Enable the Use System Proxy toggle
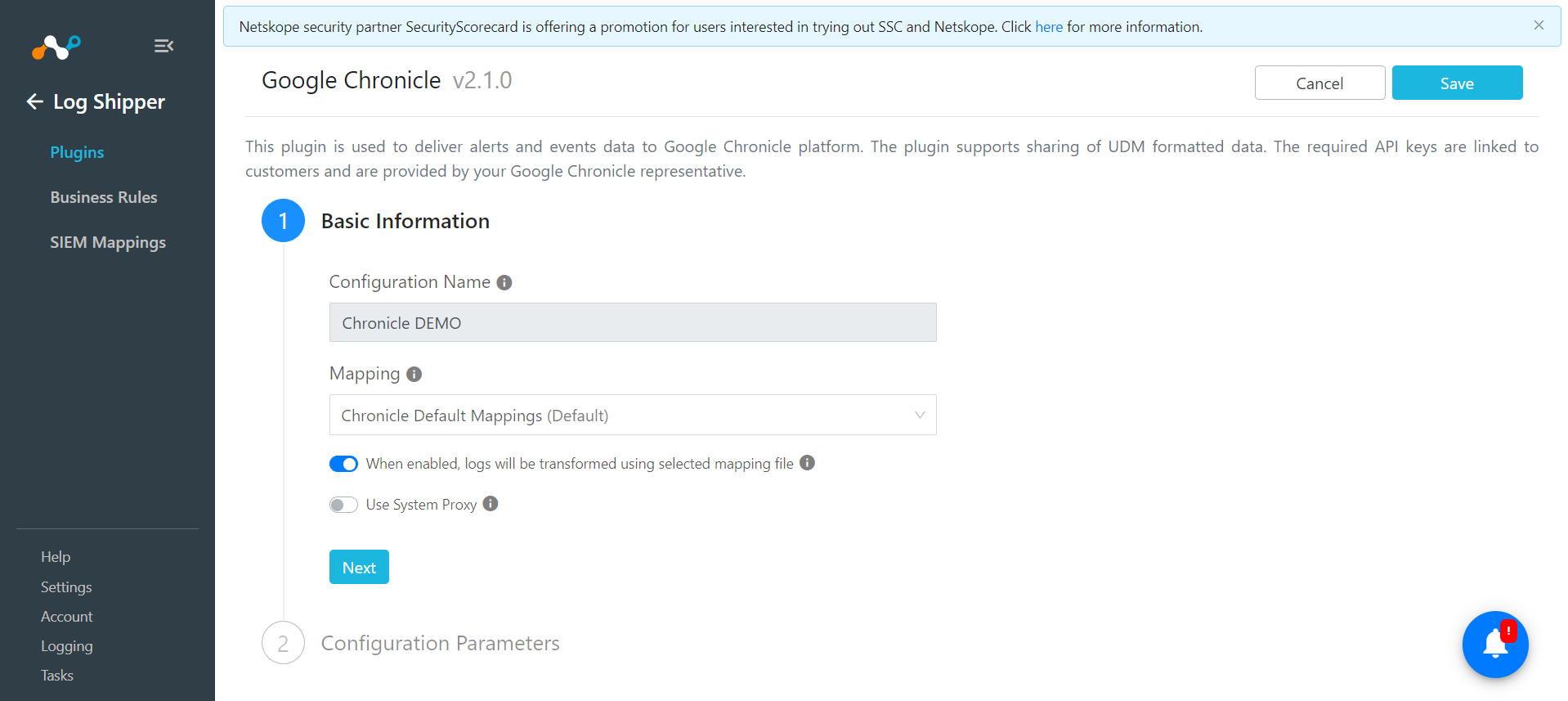The image size is (1568, 701). 343,505
